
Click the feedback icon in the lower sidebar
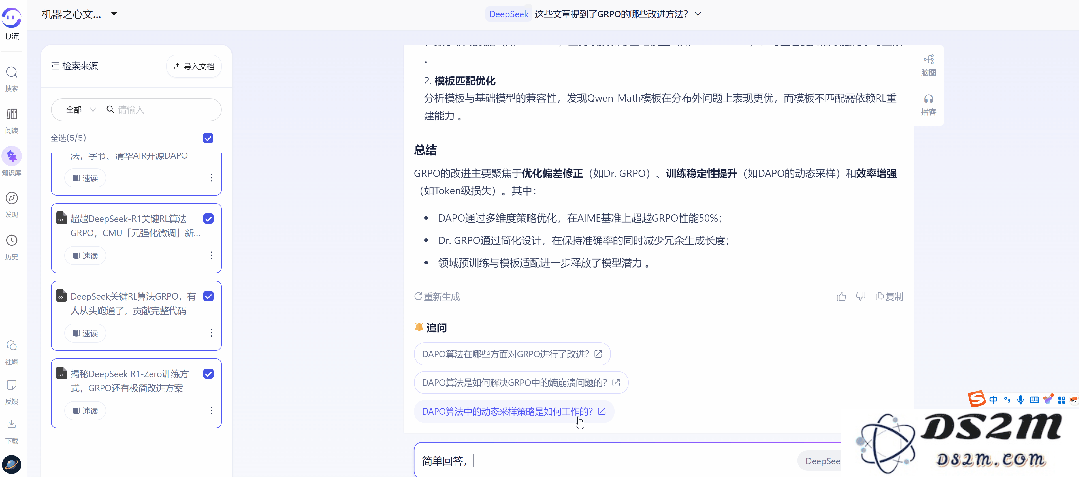point(12,385)
